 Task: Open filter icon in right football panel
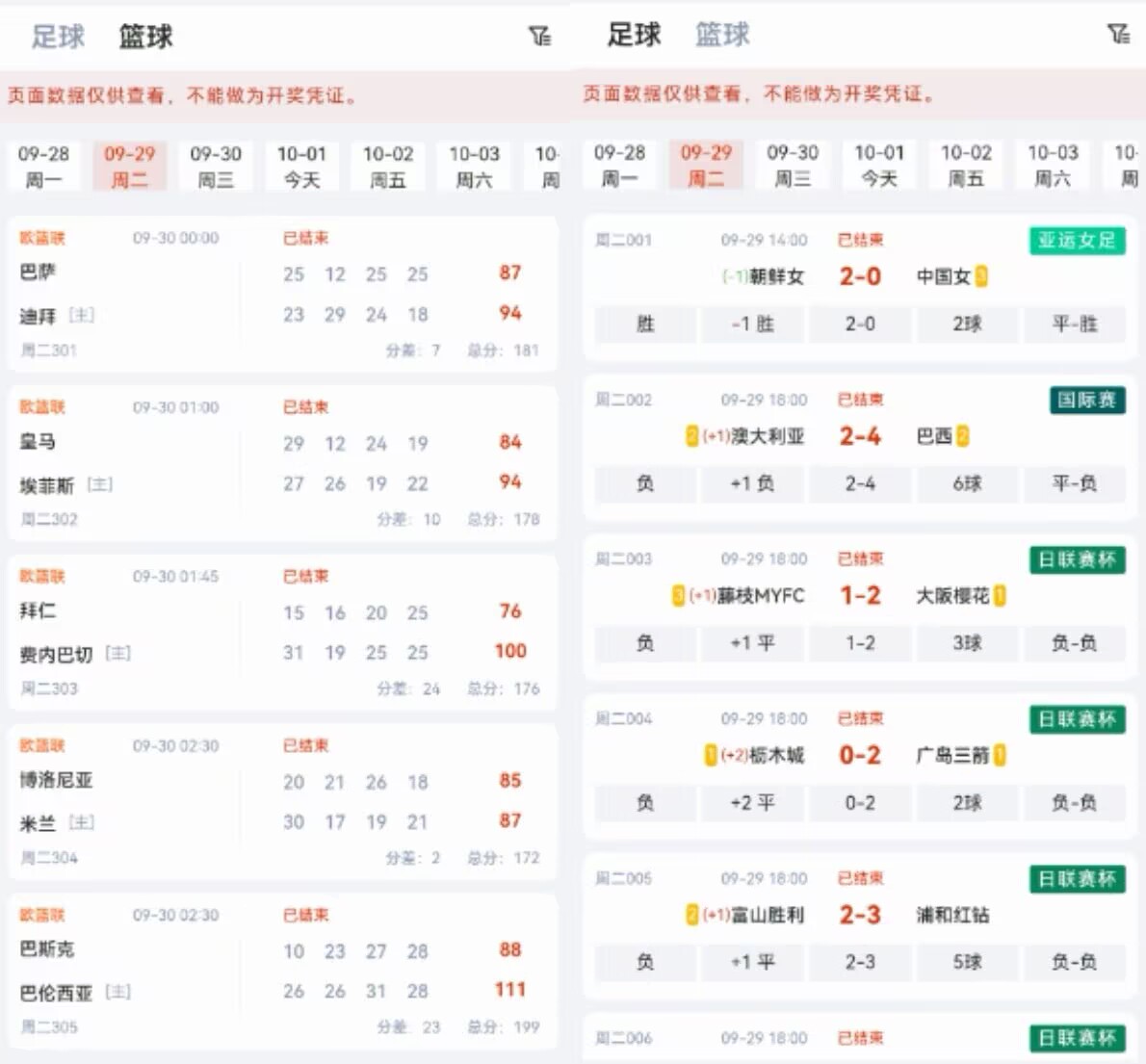tap(1118, 34)
